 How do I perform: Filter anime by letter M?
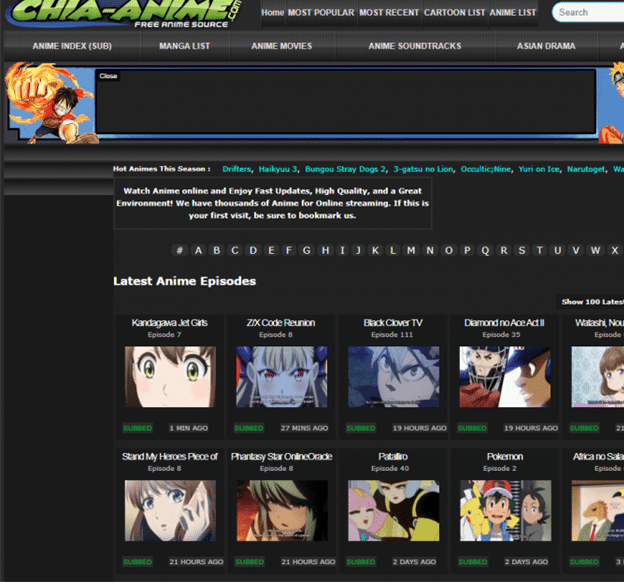coord(411,250)
